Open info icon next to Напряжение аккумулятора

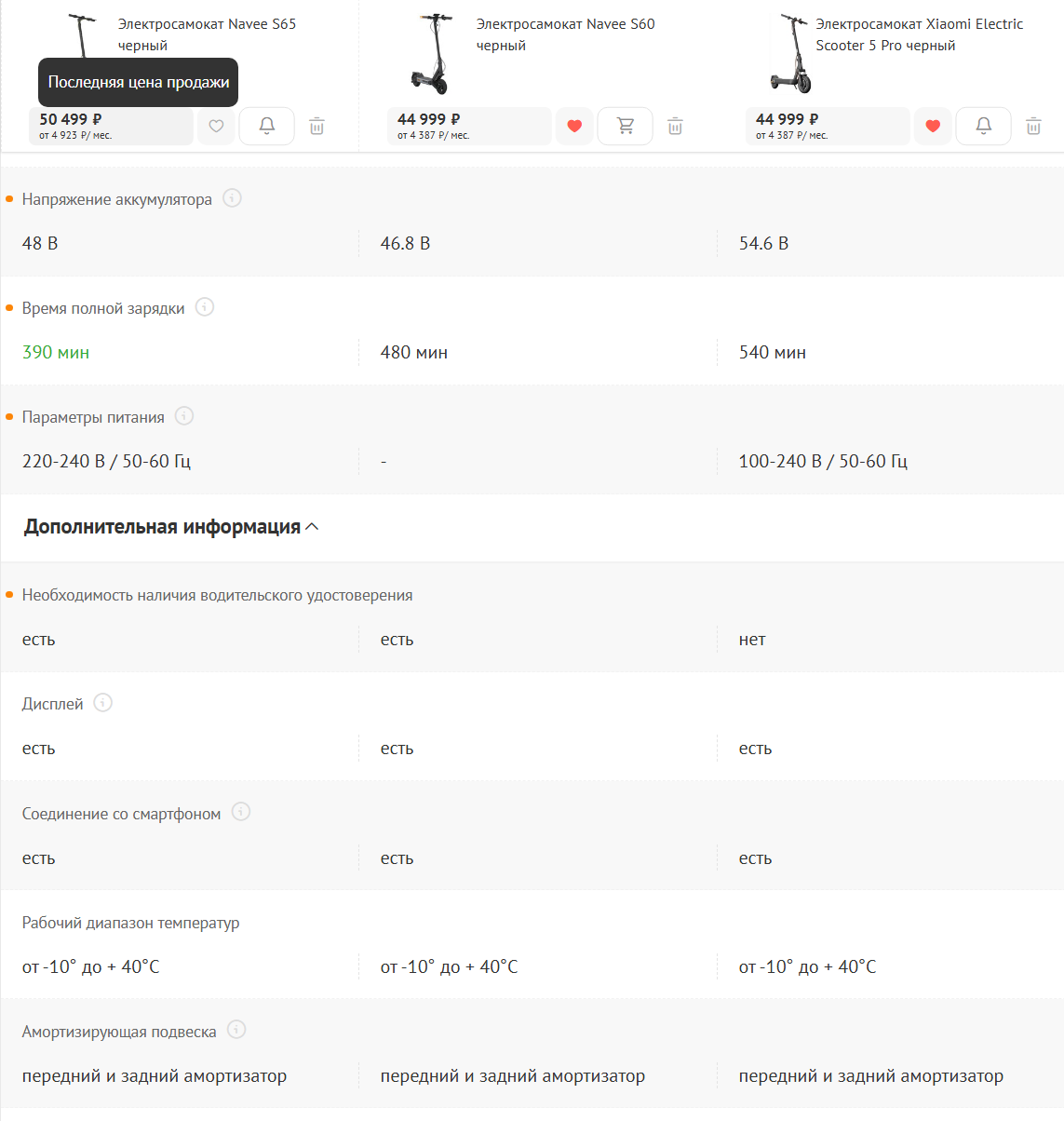coord(233,198)
